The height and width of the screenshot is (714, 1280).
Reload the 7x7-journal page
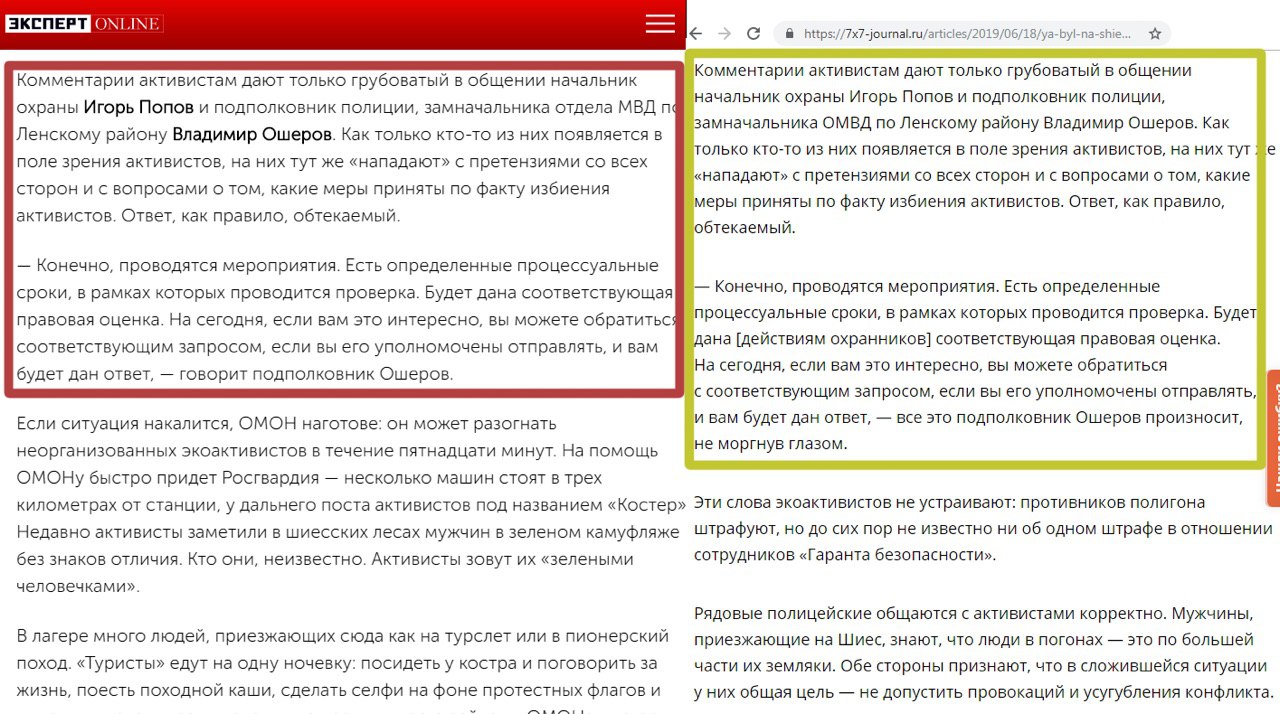click(x=754, y=33)
